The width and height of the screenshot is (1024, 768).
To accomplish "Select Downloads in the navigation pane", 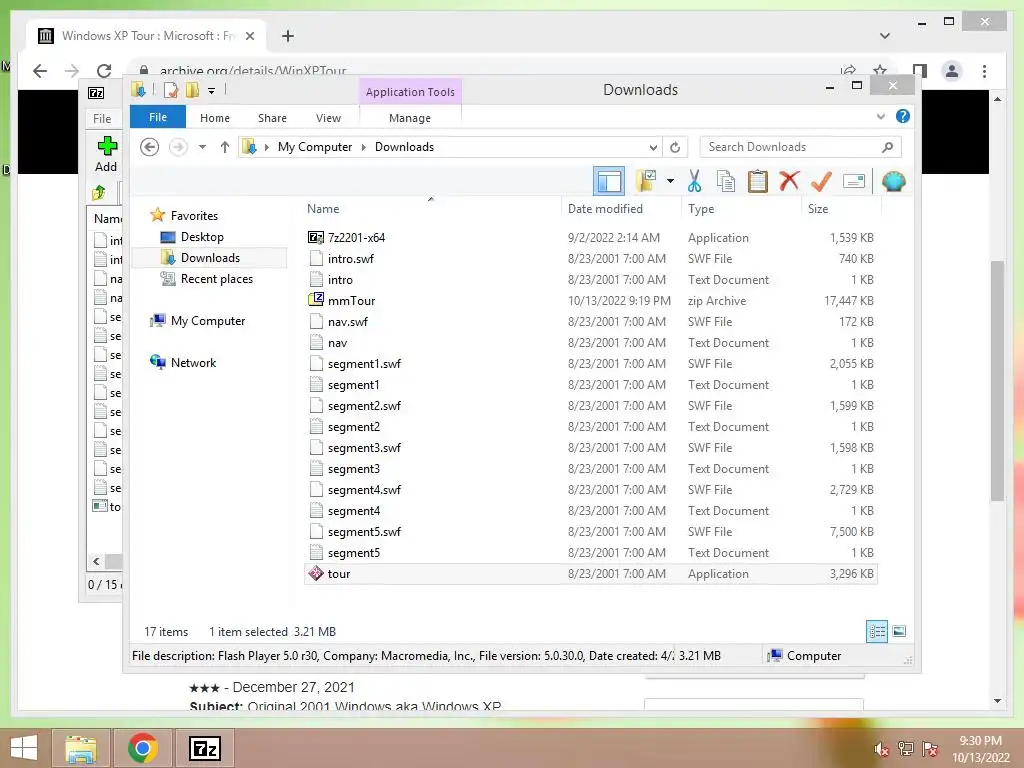I will [210, 257].
